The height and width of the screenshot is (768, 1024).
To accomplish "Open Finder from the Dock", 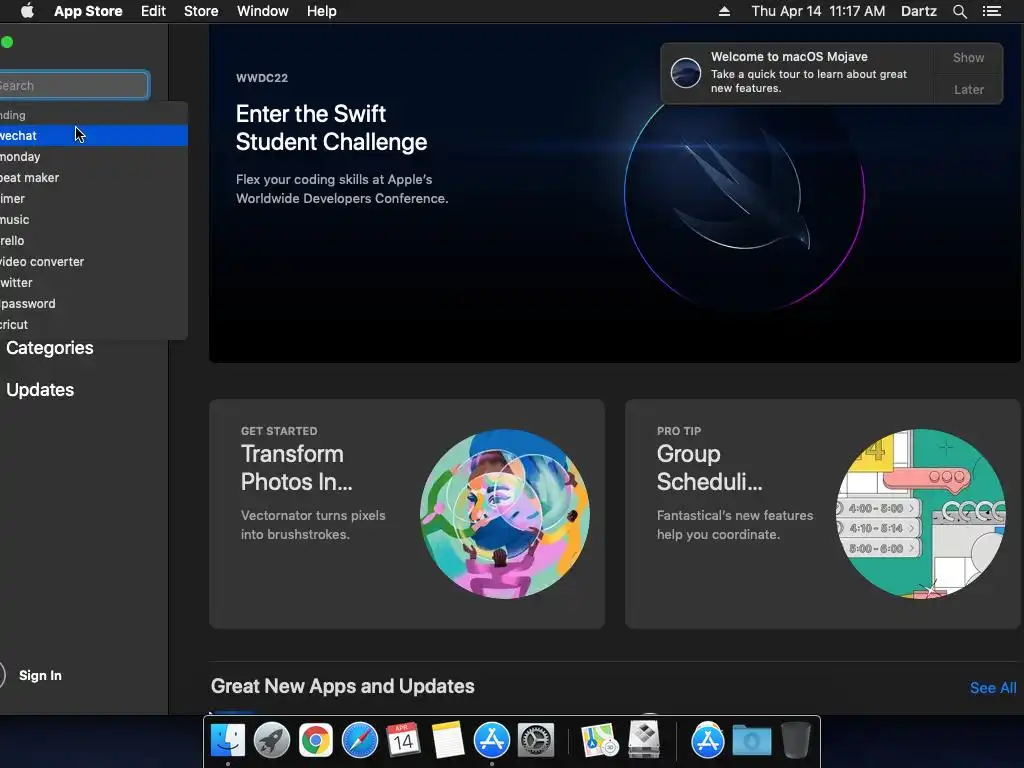I will [228, 741].
